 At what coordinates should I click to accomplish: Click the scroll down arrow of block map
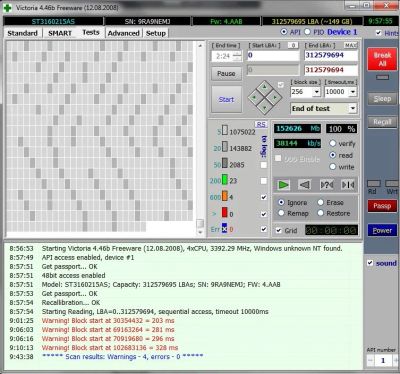click(x=200, y=232)
